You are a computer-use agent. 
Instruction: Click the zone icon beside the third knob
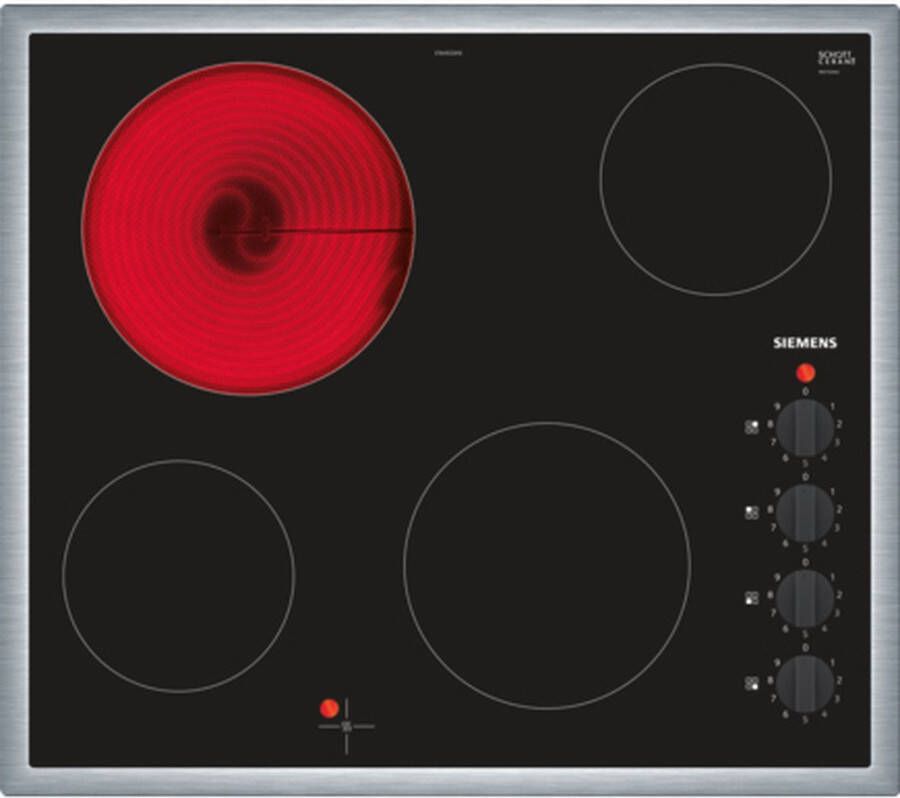[752, 595]
